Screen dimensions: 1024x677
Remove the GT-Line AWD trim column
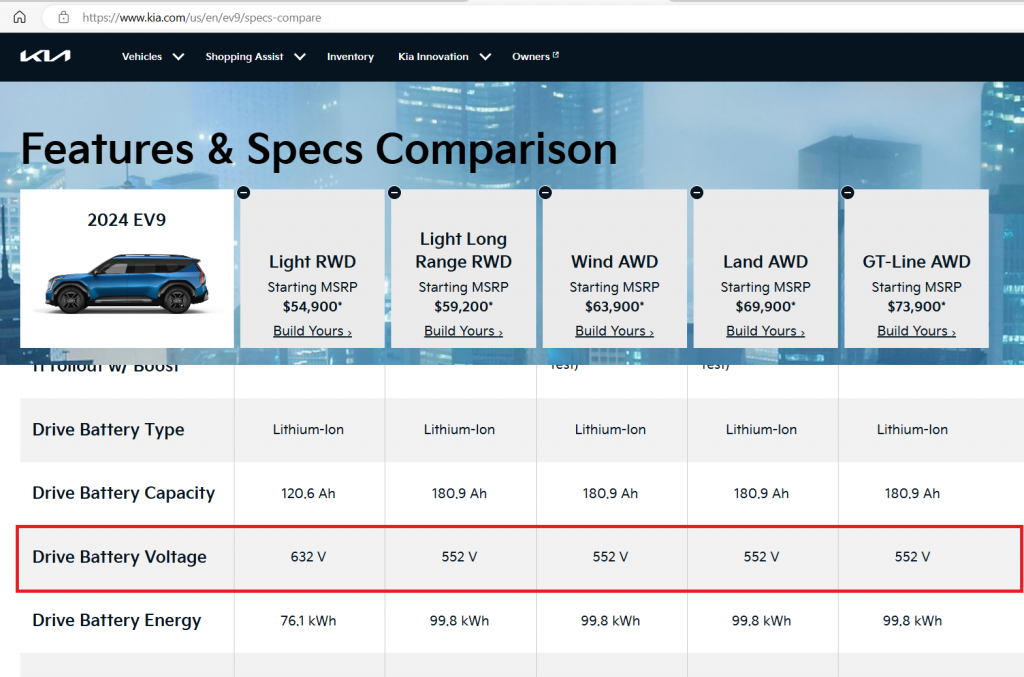(848, 193)
